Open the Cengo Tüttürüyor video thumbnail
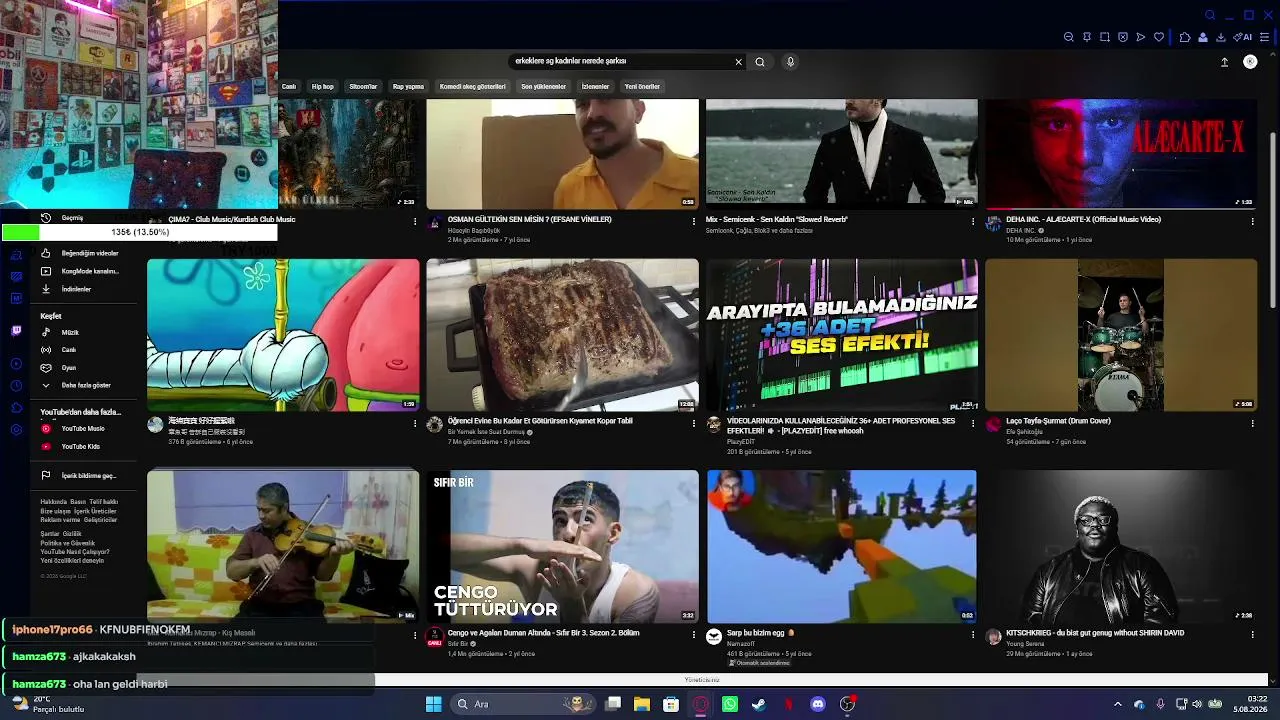 [563, 547]
